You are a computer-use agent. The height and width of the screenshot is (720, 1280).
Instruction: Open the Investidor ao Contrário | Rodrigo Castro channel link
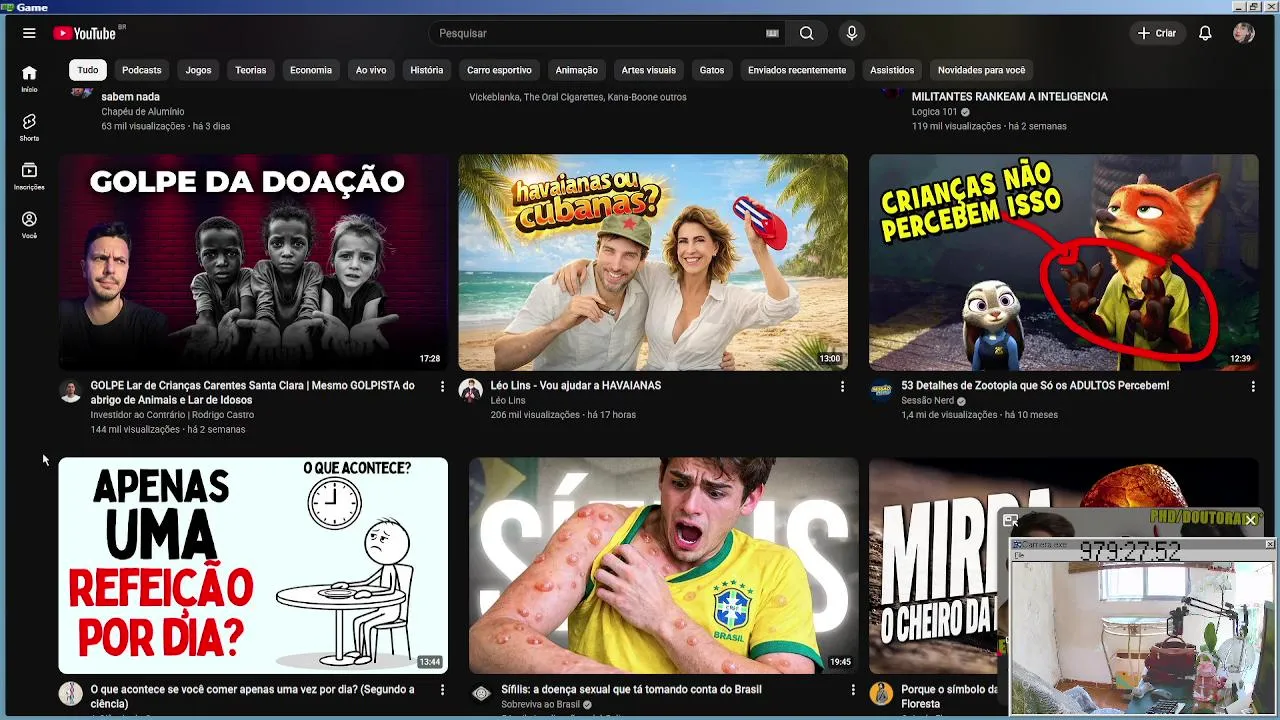point(173,415)
